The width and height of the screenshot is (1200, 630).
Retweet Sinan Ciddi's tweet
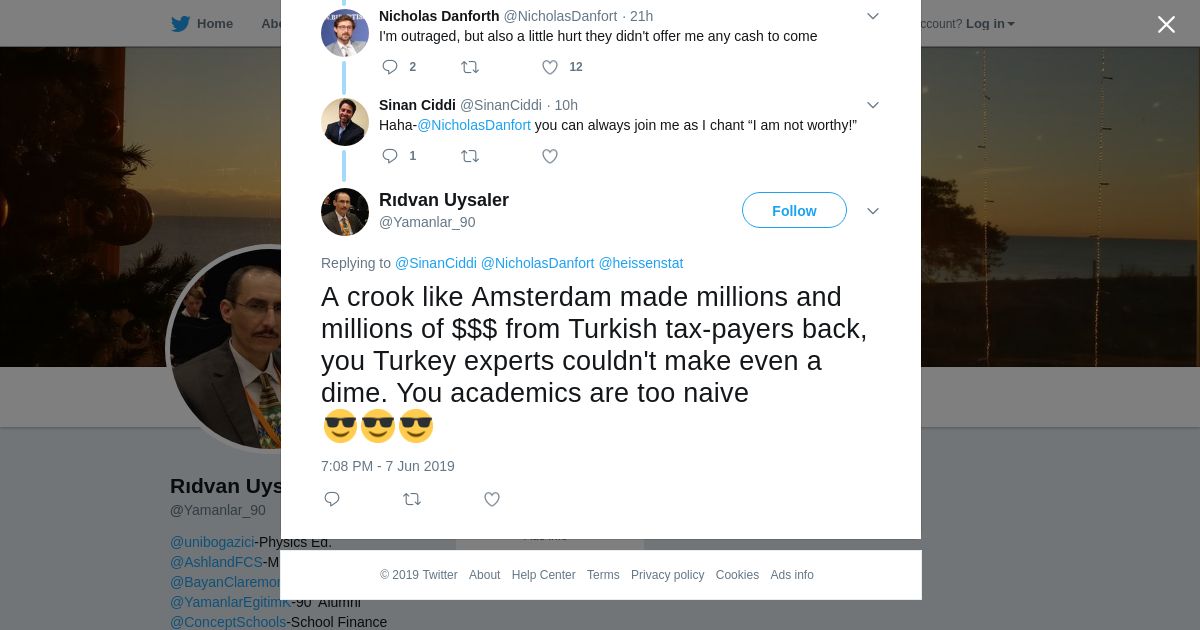(x=470, y=156)
